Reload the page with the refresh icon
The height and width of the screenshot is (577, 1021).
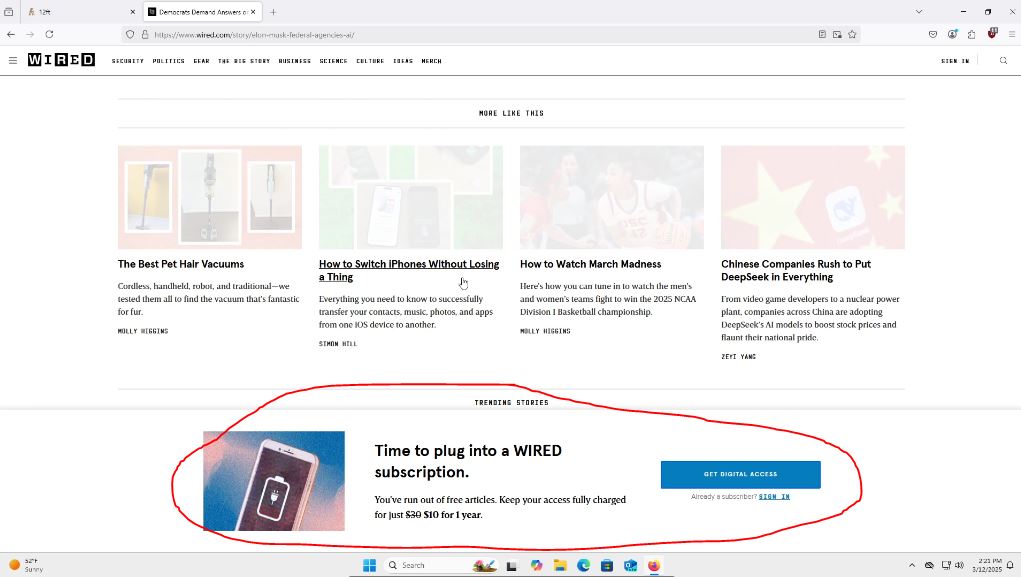click(x=49, y=35)
